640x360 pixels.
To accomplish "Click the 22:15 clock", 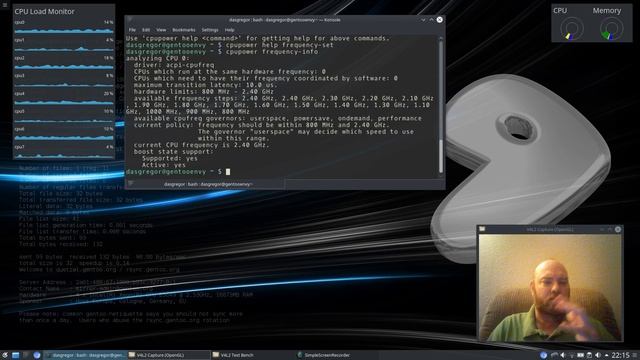I will click(620, 355).
